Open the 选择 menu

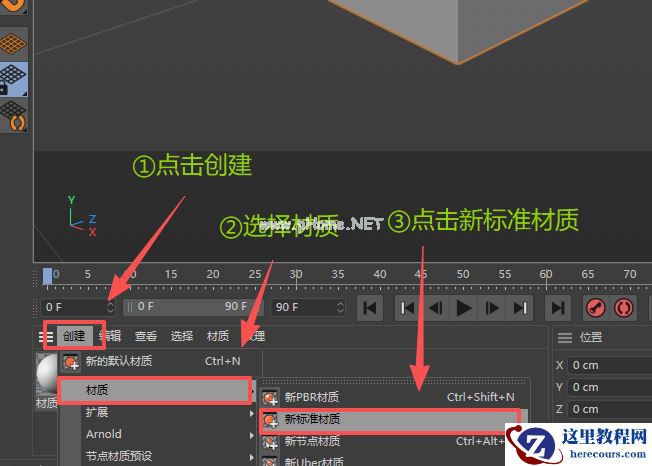coord(182,336)
